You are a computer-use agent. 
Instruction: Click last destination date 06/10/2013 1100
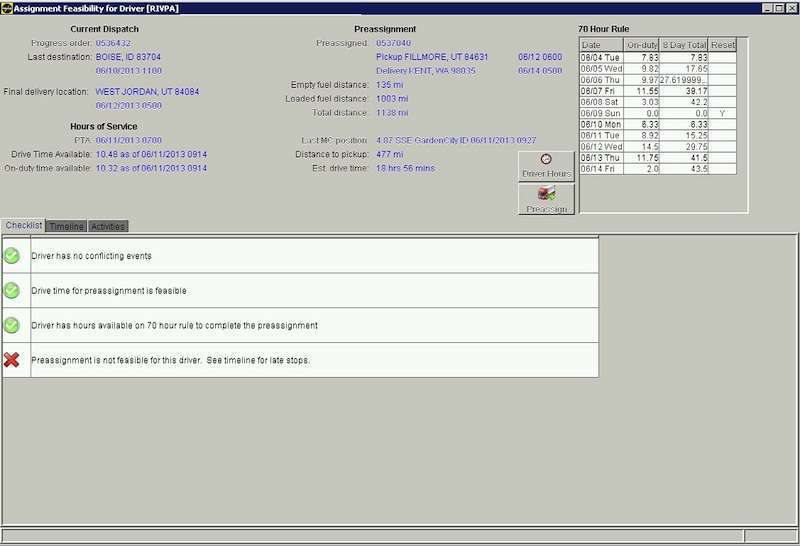[129, 71]
